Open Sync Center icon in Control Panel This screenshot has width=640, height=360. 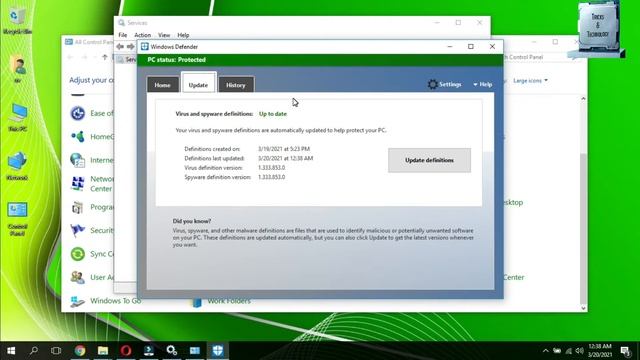click(78, 254)
